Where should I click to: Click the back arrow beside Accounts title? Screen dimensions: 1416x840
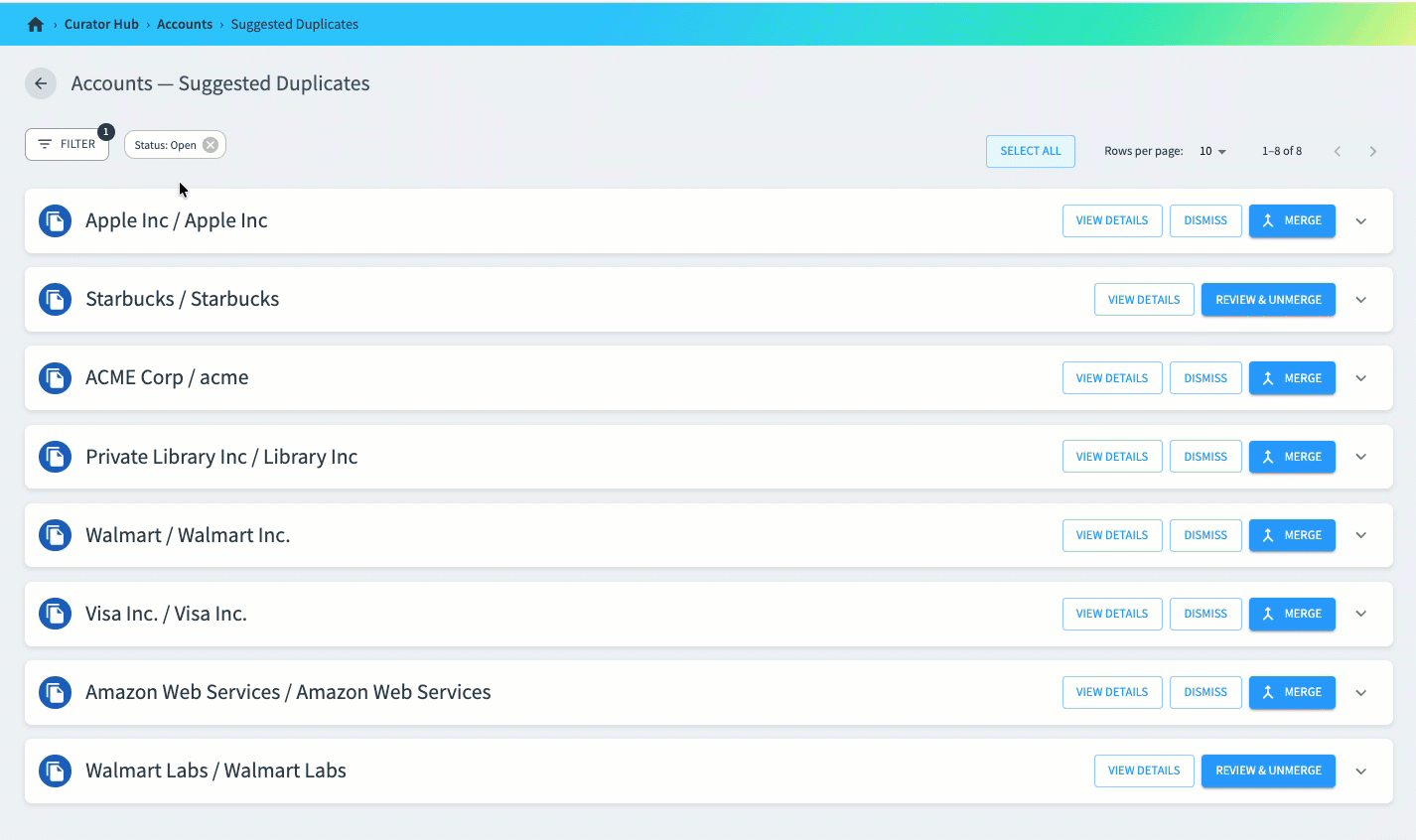click(x=41, y=83)
